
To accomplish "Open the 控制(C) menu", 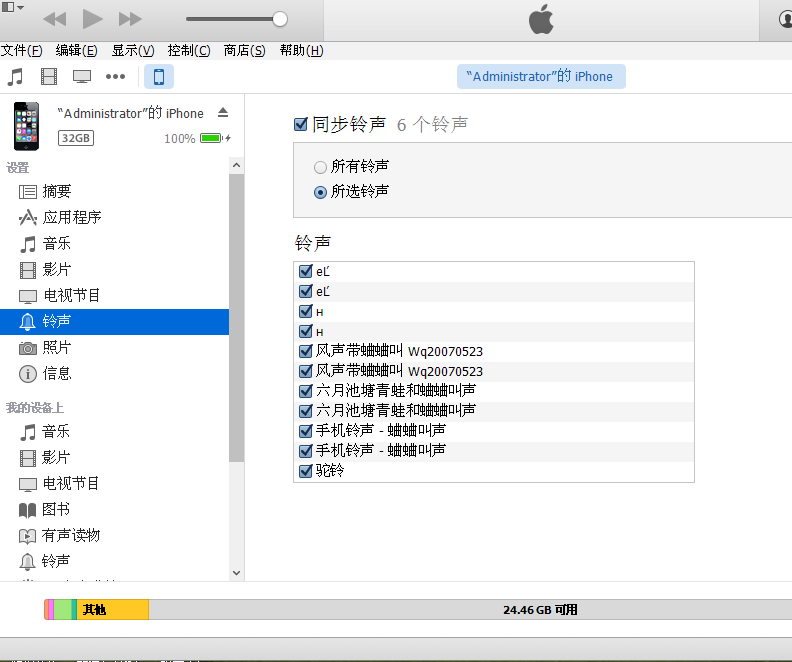I will 189,50.
